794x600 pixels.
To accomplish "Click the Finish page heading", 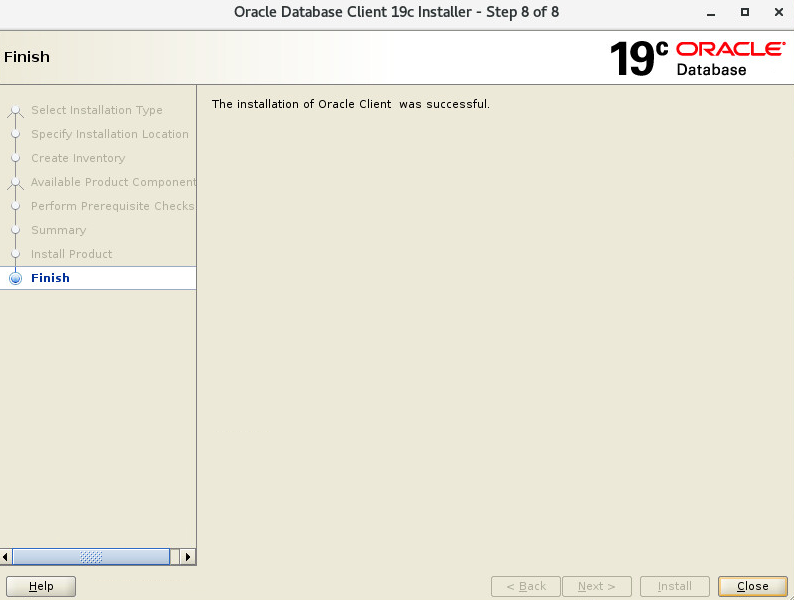I will click(27, 57).
